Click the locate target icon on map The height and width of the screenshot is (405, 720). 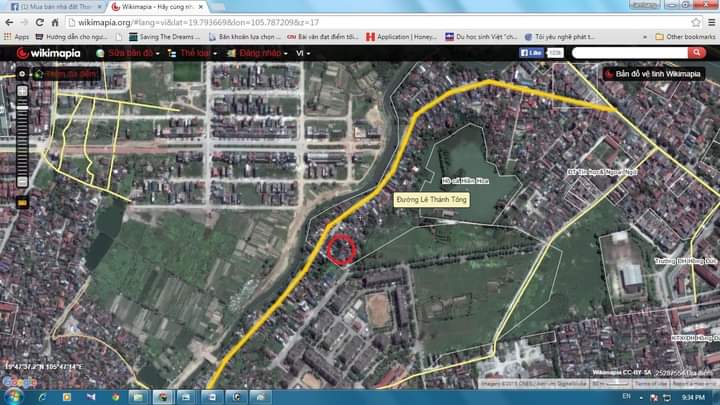(x=22, y=74)
